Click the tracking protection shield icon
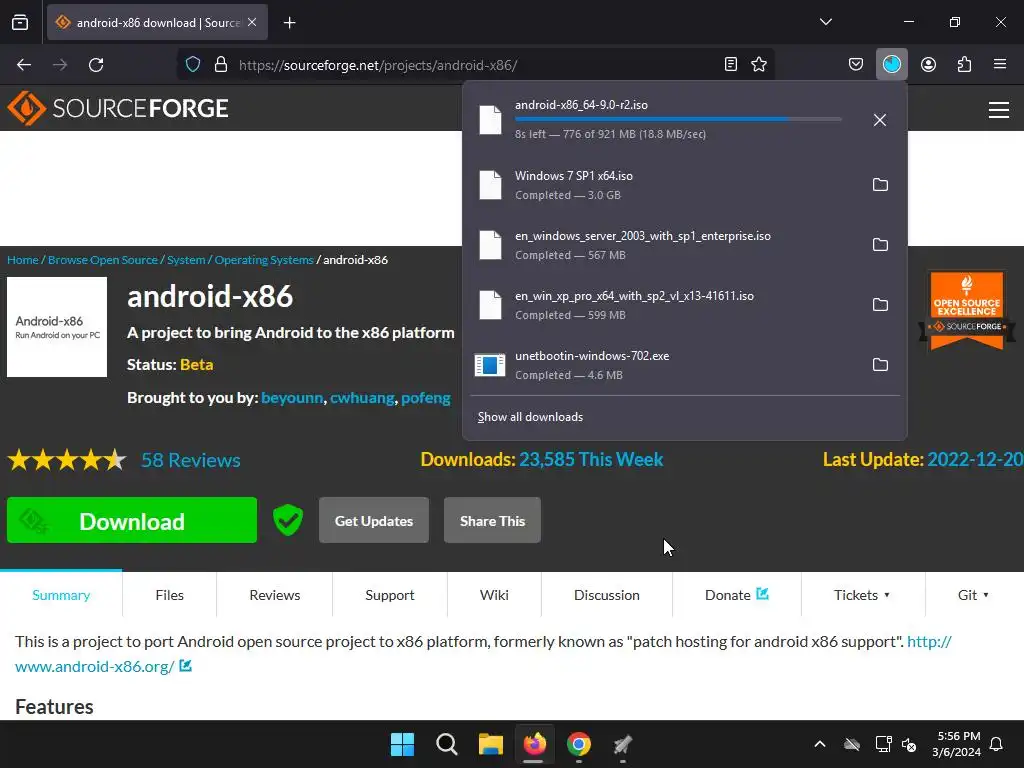Image resolution: width=1024 pixels, height=768 pixels. (193, 64)
